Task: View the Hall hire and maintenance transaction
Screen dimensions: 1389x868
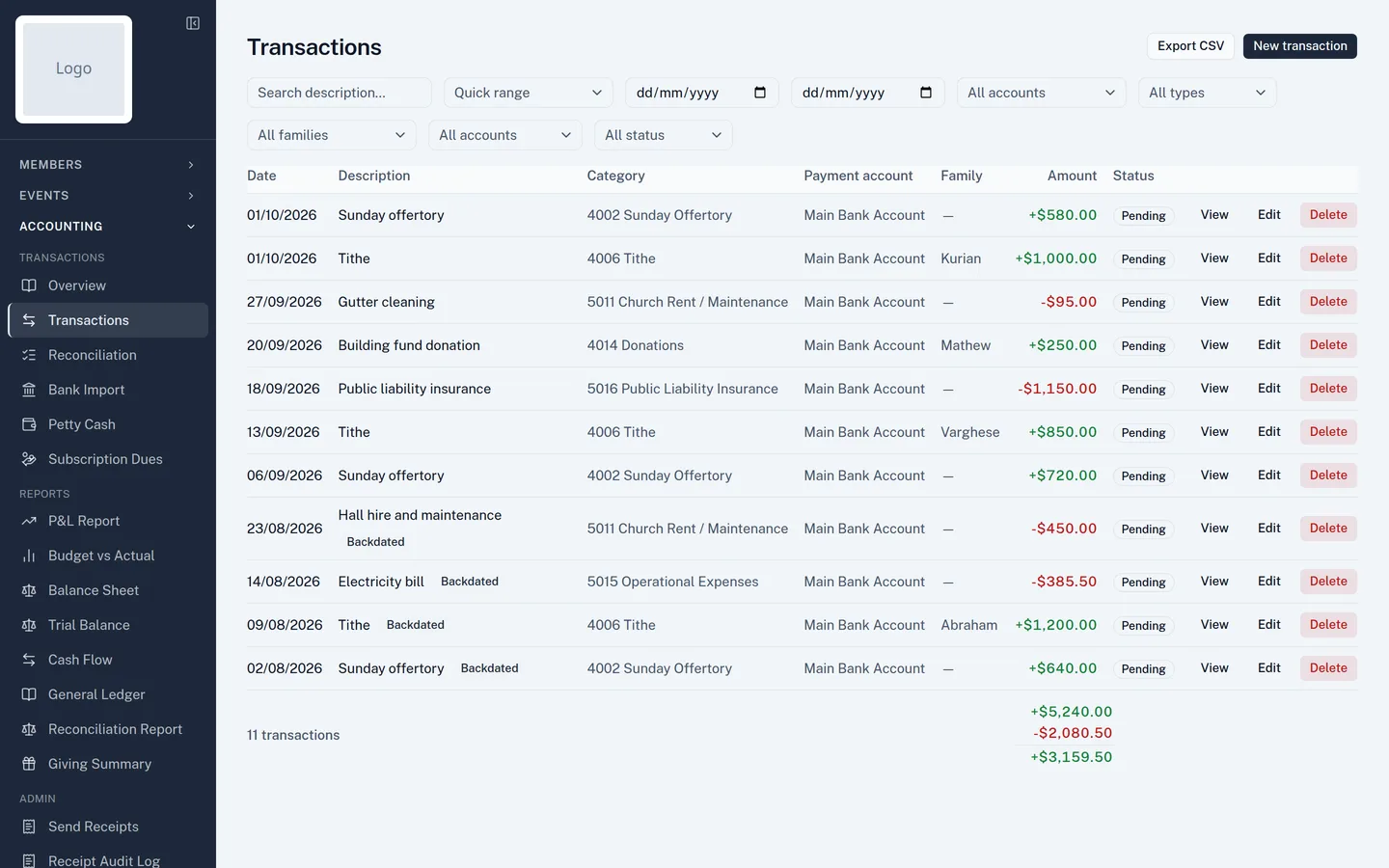Action: pos(1214,529)
